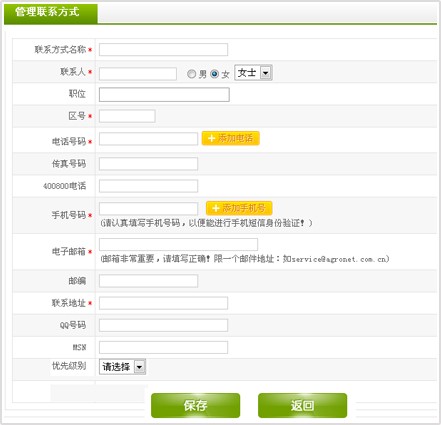The height and width of the screenshot is (425, 441).
Task: Switch to the 管理联系方式 tab
Action: tap(51, 13)
